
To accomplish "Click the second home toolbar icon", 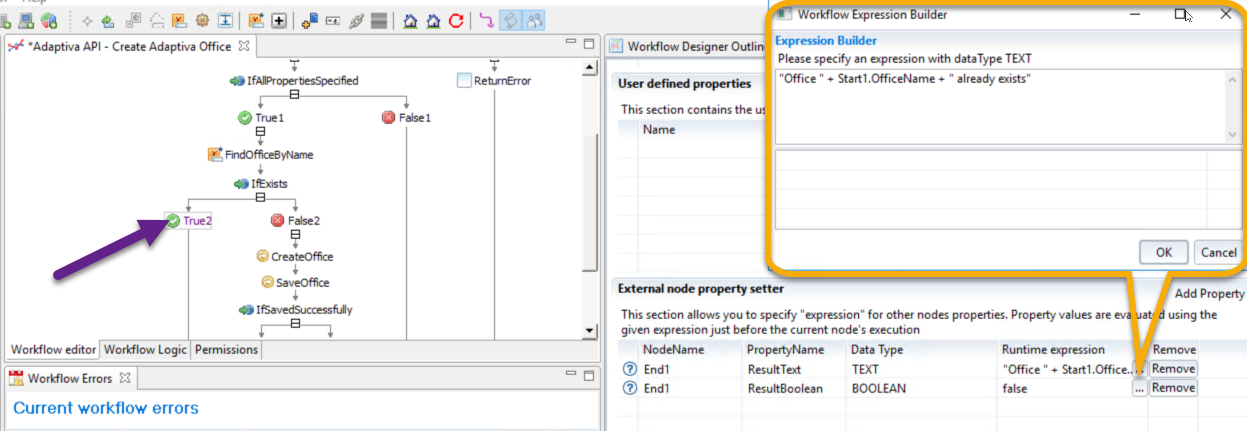I will click(433, 20).
